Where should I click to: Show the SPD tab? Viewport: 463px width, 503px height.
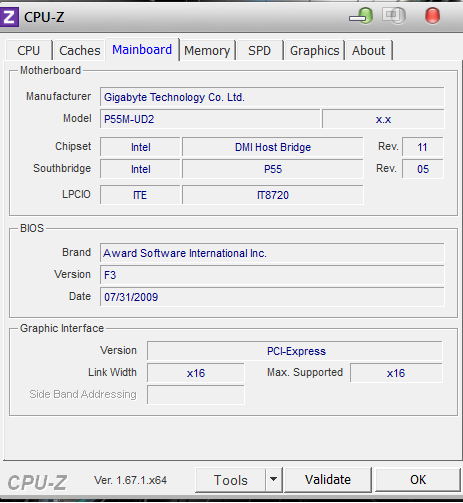coord(259,51)
